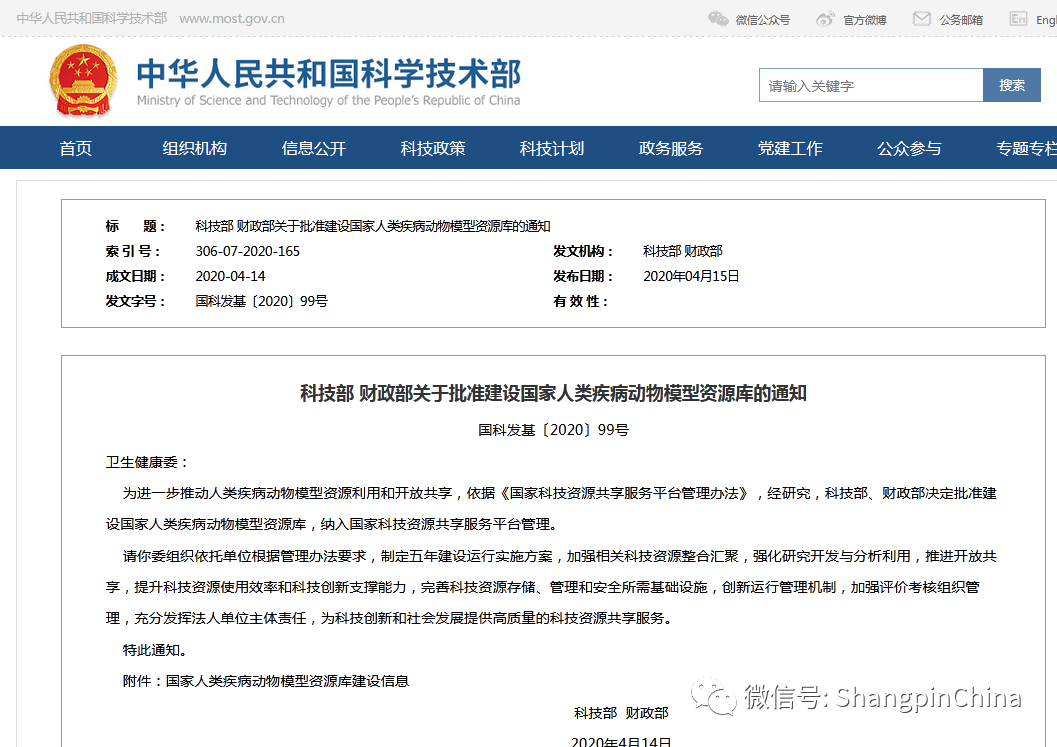Select the 党建工作 menu item

pyautogui.click(x=790, y=148)
